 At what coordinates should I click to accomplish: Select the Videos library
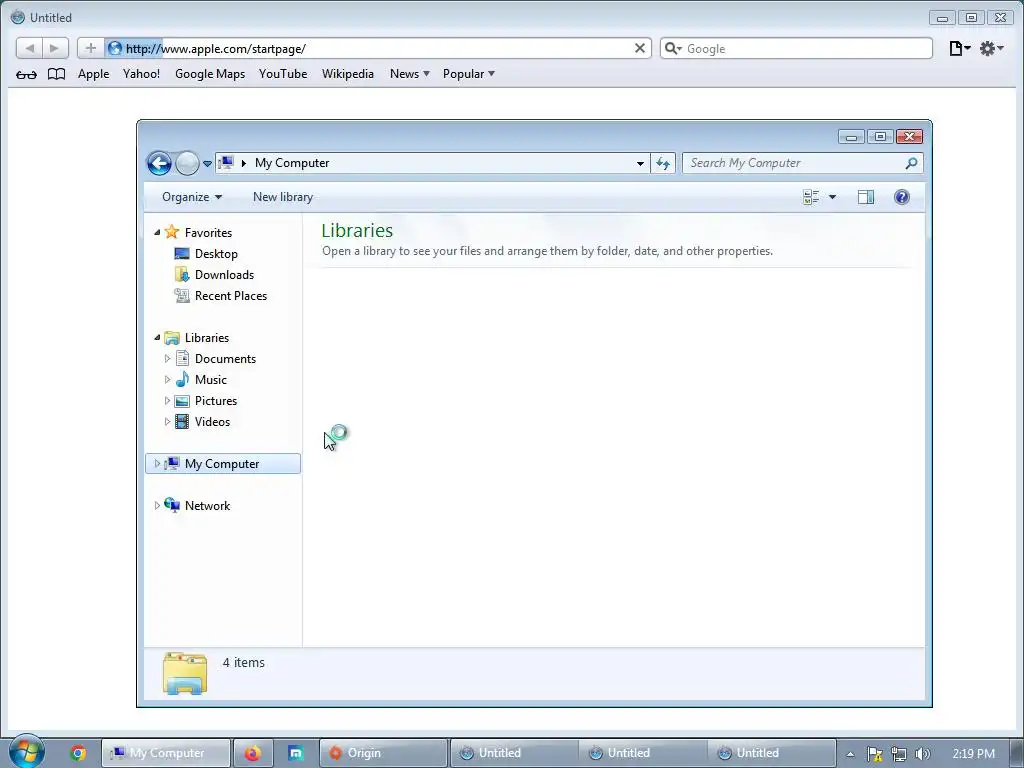[x=212, y=422]
